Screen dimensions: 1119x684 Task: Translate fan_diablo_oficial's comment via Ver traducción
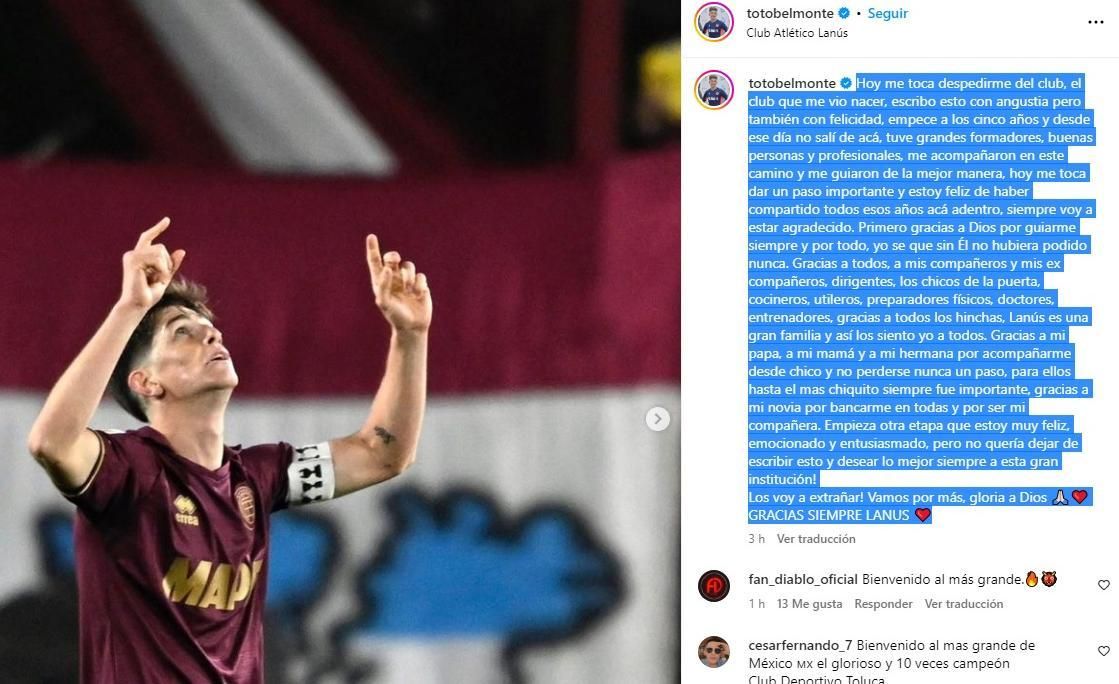963,603
